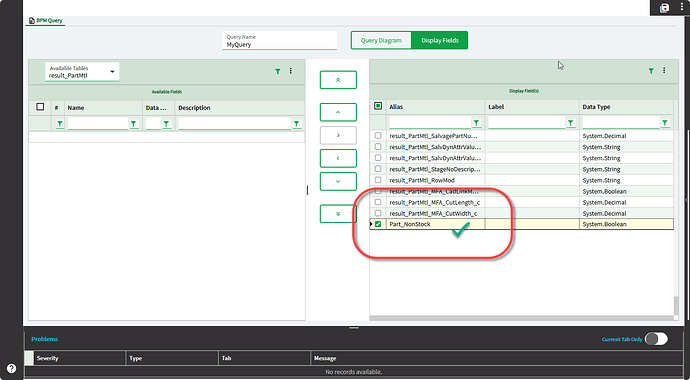Image resolution: width=690 pixels, height=380 pixels.
Task: Click the Name filter input field
Action: coord(98,124)
